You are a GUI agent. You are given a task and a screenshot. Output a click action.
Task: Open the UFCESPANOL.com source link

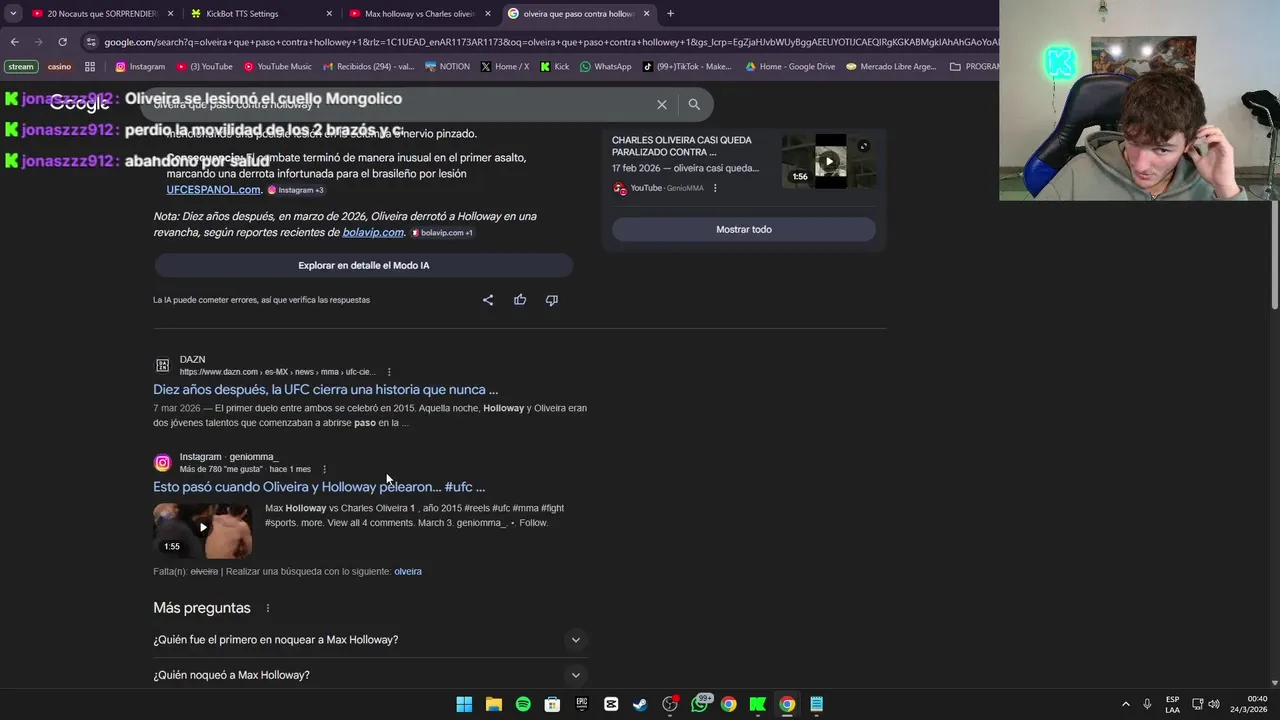tap(213, 190)
